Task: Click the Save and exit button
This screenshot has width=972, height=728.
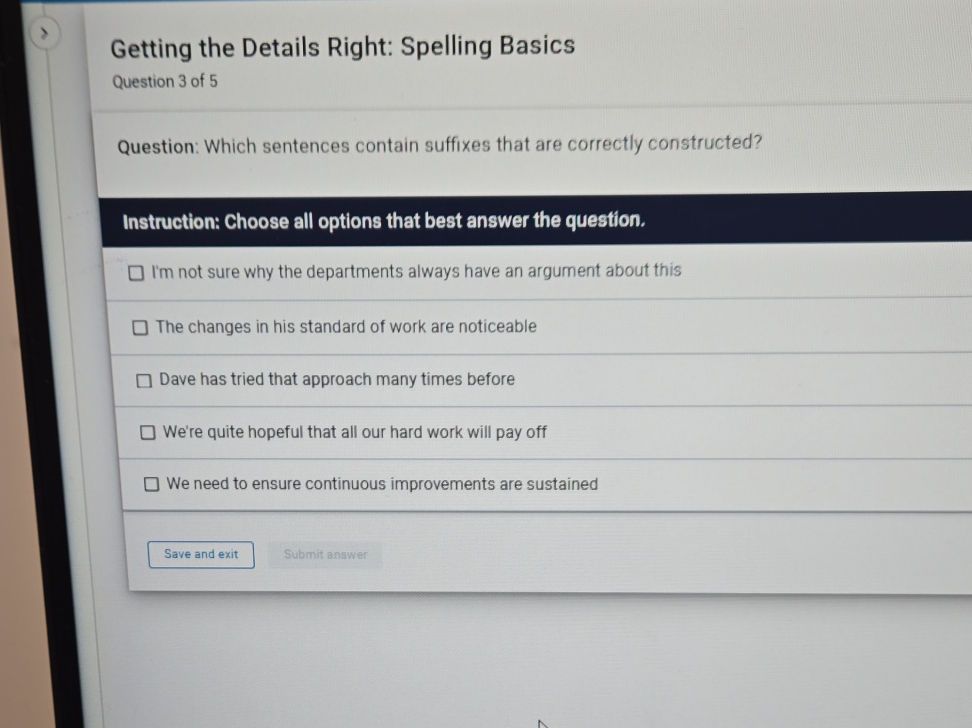Action: click(x=200, y=554)
